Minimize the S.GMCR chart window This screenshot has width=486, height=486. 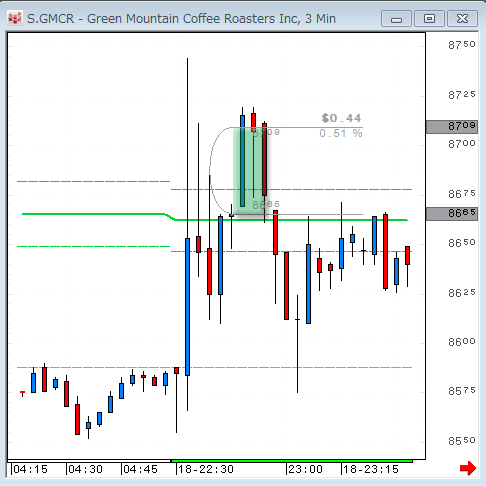coord(396,19)
